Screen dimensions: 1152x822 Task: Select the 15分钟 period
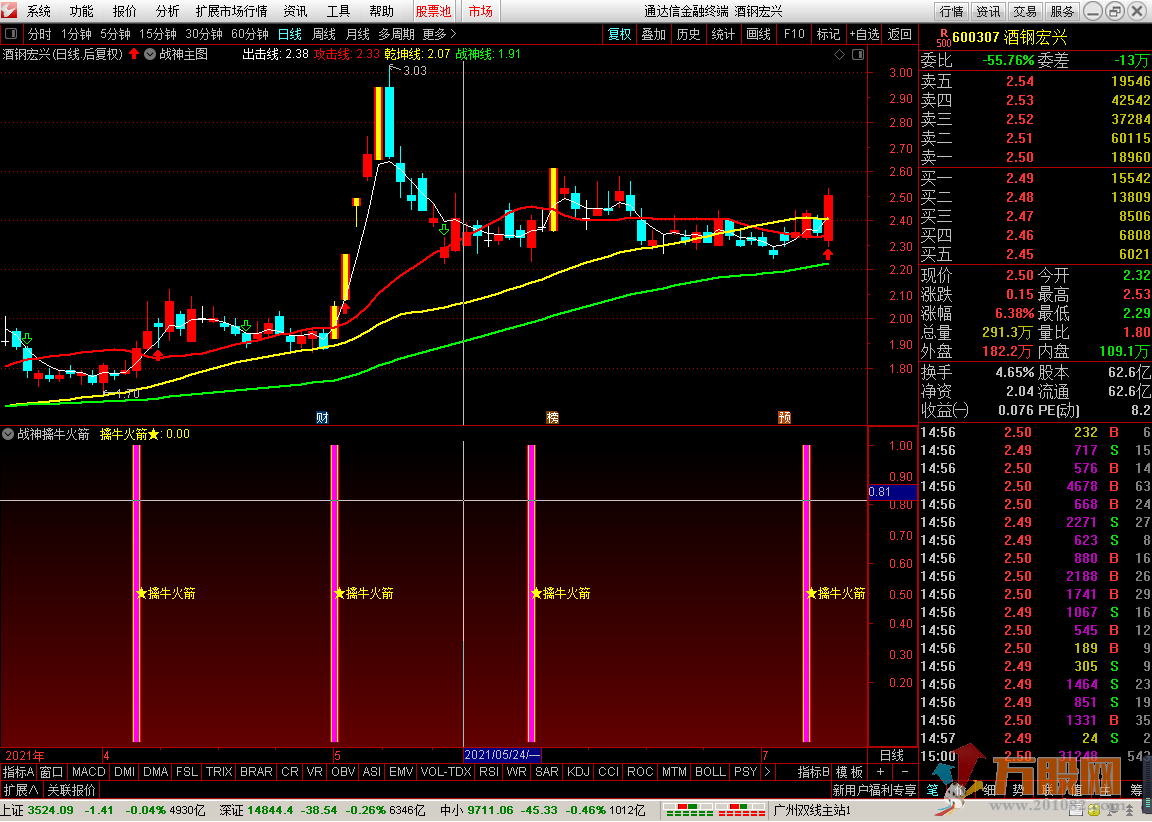click(158, 35)
